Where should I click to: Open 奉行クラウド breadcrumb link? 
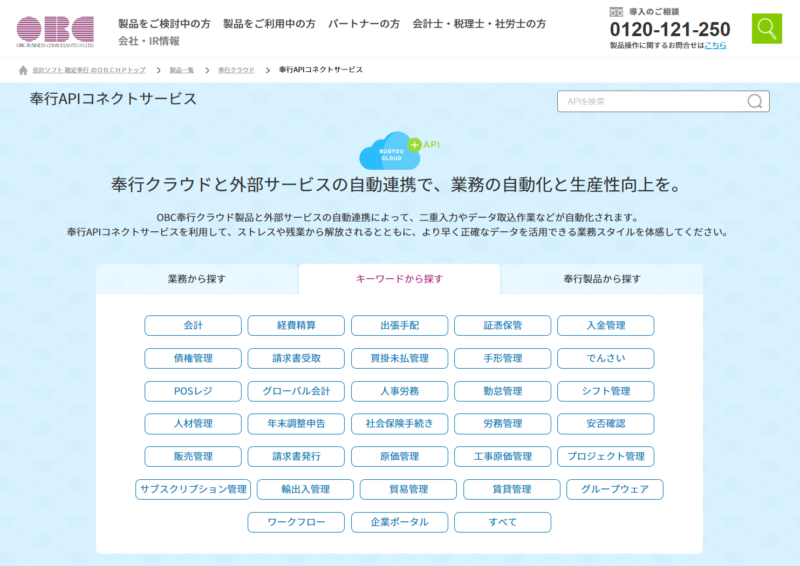pos(236,70)
